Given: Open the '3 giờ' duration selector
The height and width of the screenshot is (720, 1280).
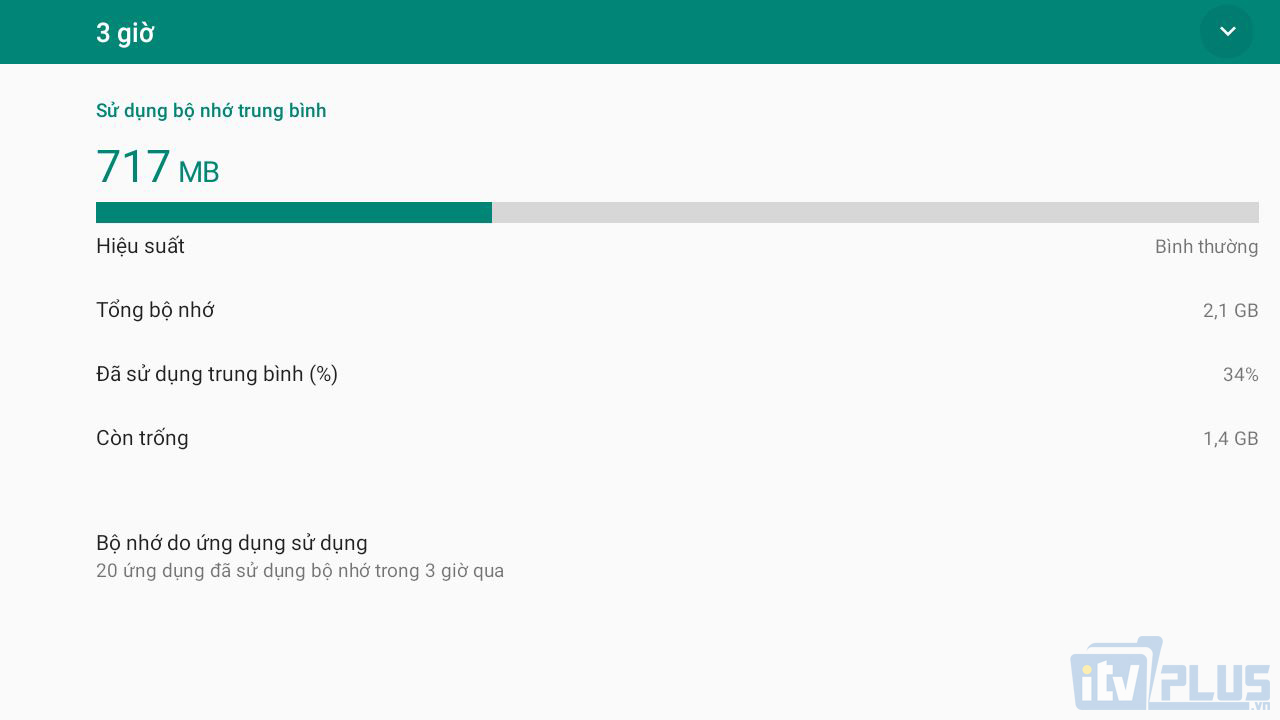Looking at the screenshot, I should (125, 33).
